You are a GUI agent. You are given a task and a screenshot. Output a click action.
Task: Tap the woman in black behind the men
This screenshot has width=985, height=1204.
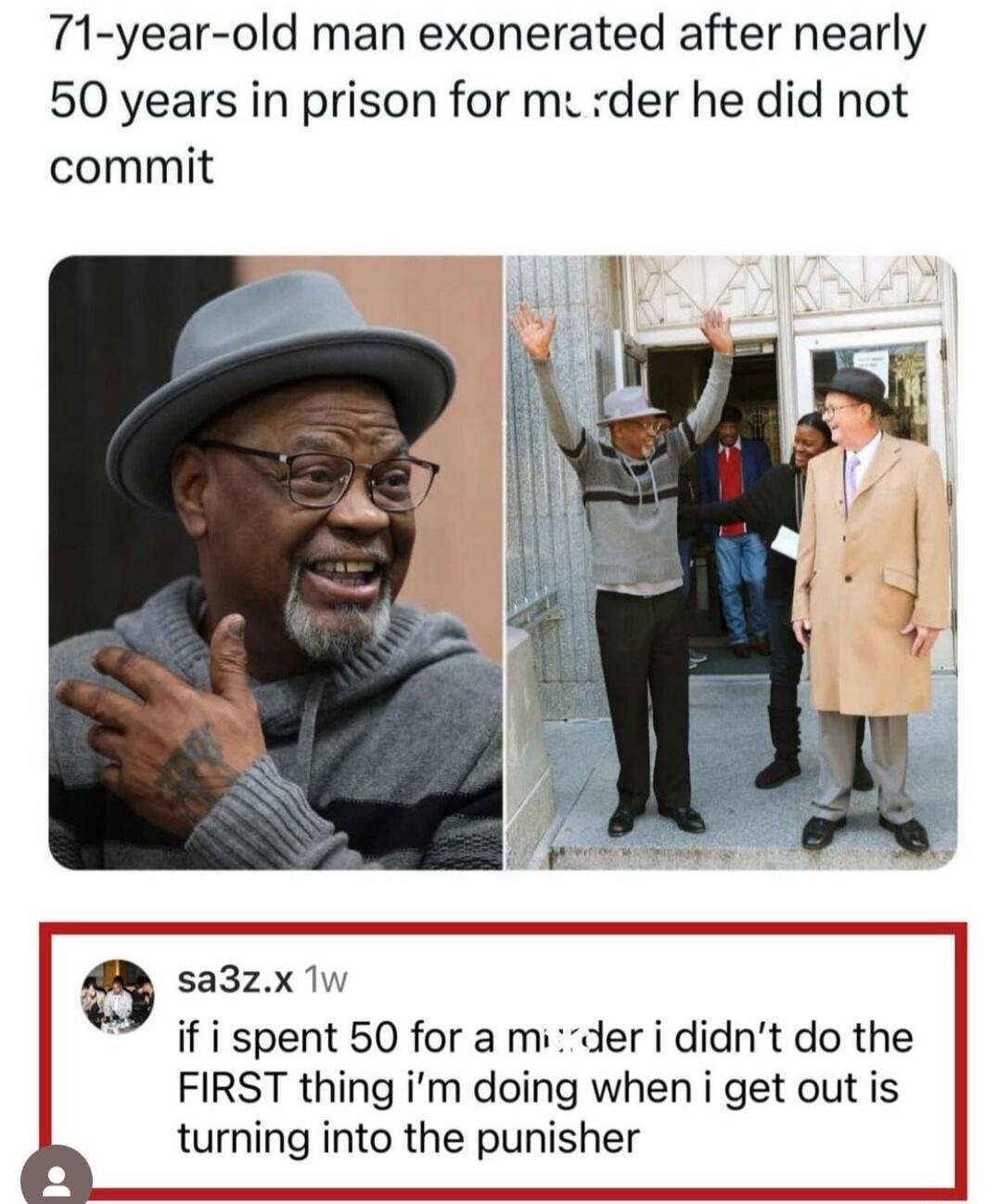pyautogui.click(x=785, y=594)
